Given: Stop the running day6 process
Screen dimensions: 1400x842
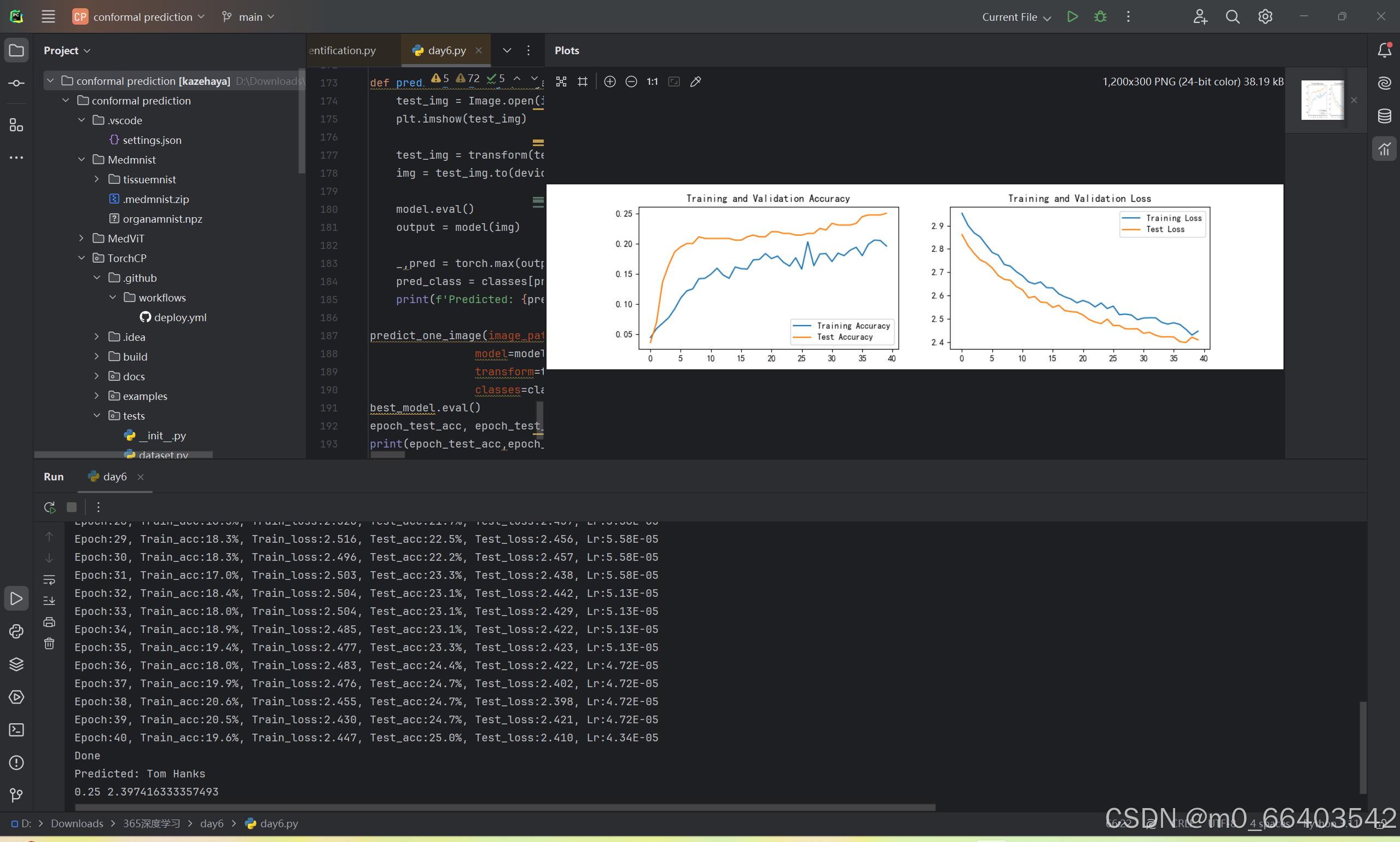Looking at the screenshot, I should pyautogui.click(x=72, y=507).
